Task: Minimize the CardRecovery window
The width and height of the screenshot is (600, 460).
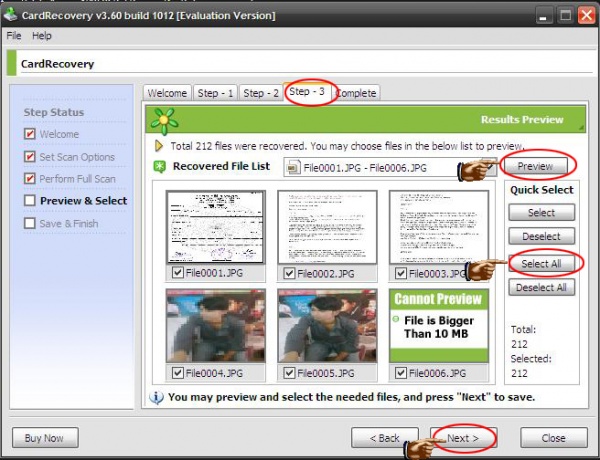Action: coord(543,16)
